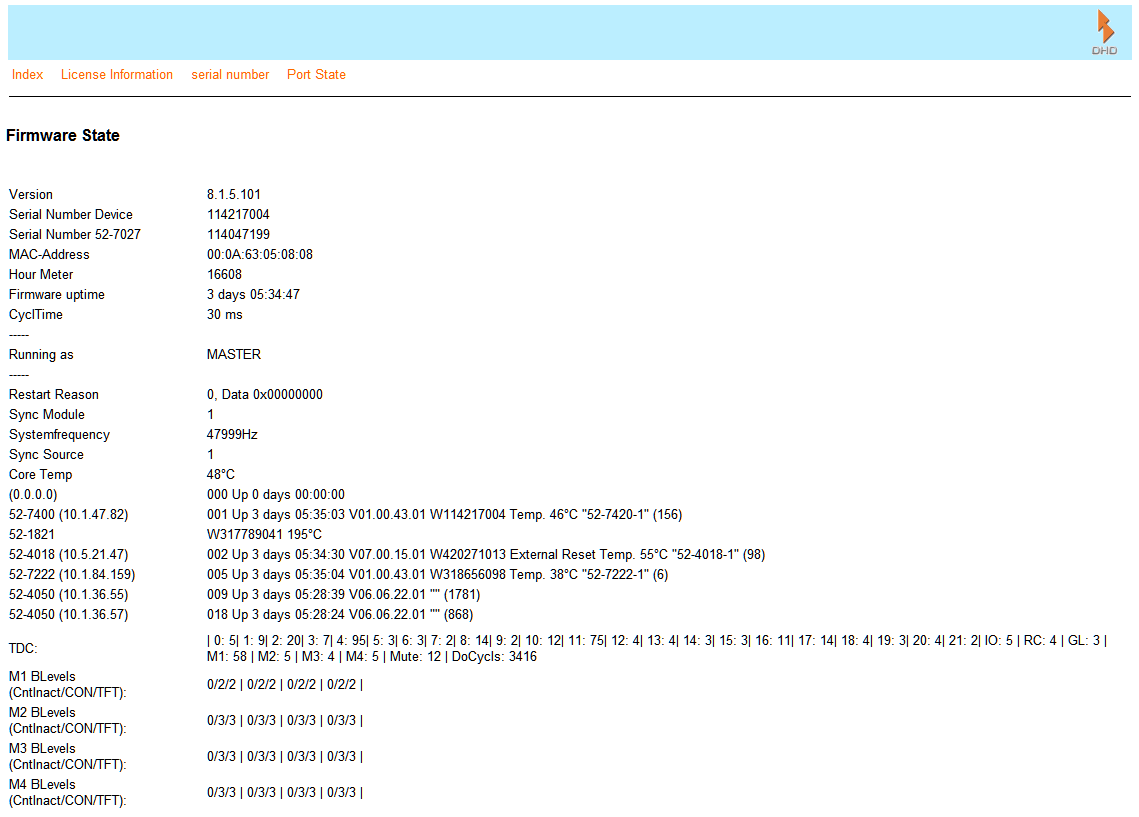
Task: Open License Information
Action: tap(116, 74)
